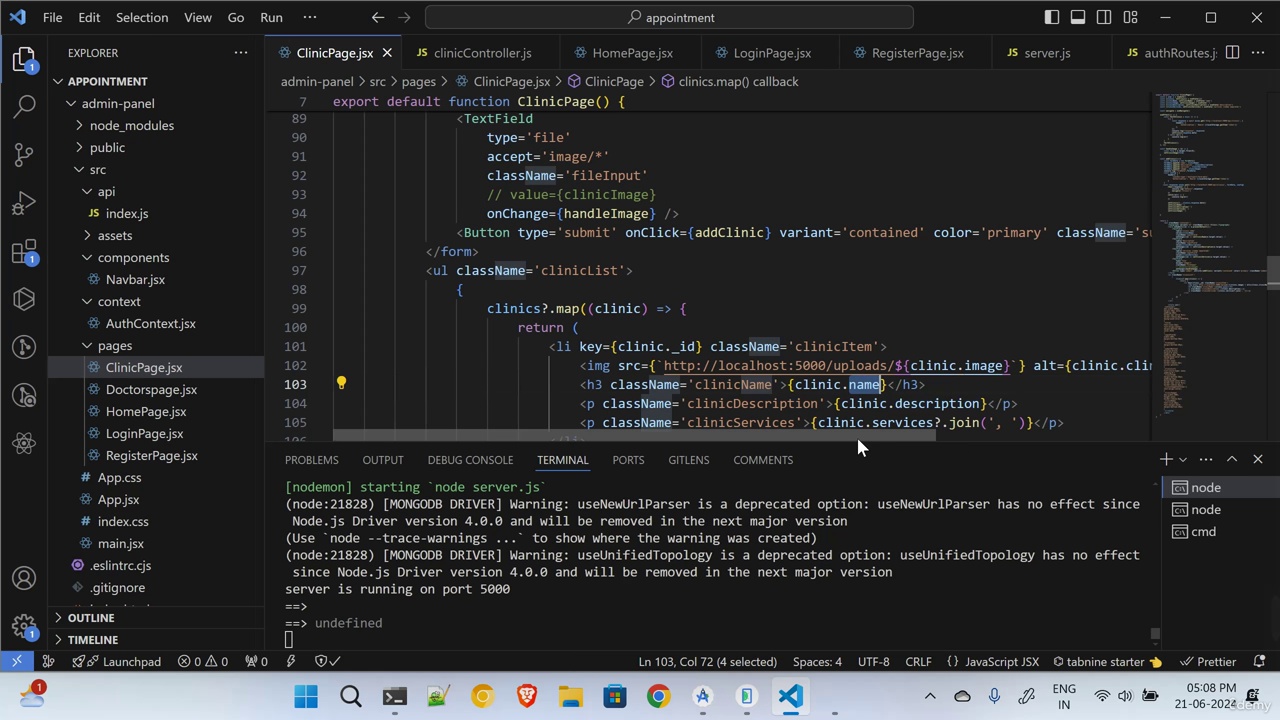Viewport: 1280px width, 720px height.
Task: Click the lightbulb code action on line 103
Action: coord(341,383)
